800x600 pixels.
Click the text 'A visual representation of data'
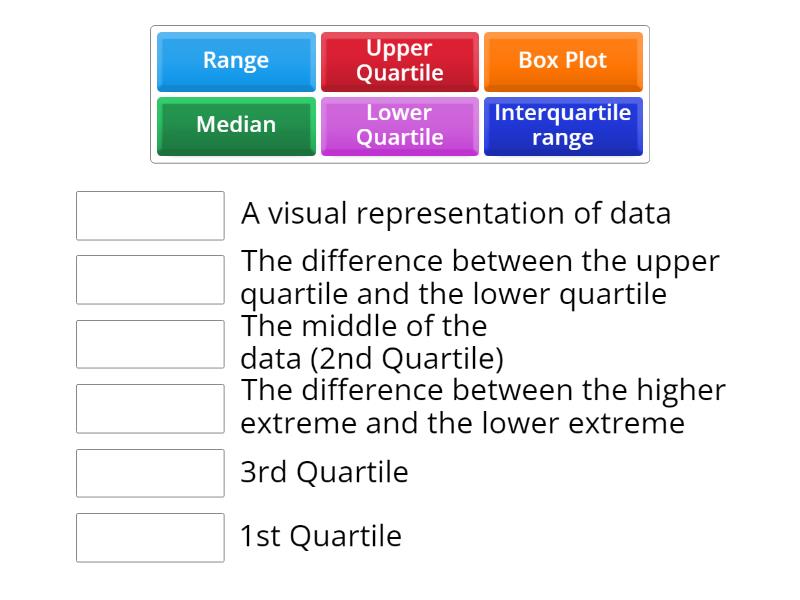tap(456, 213)
